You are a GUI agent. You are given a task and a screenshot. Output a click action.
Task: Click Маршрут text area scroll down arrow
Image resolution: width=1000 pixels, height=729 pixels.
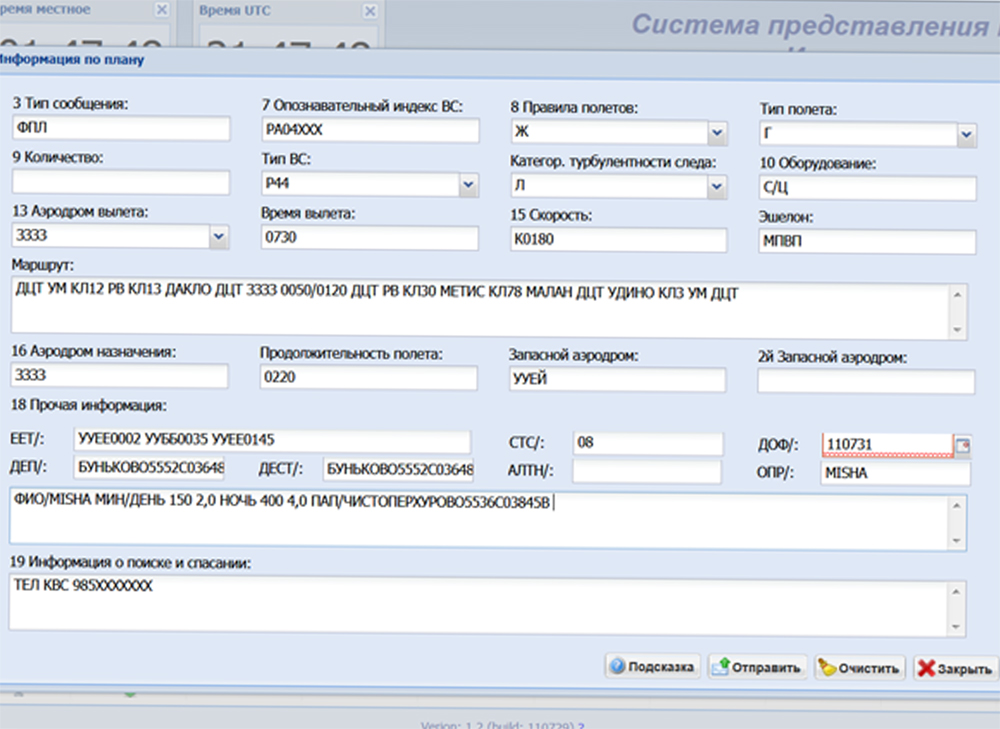(x=957, y=329)
